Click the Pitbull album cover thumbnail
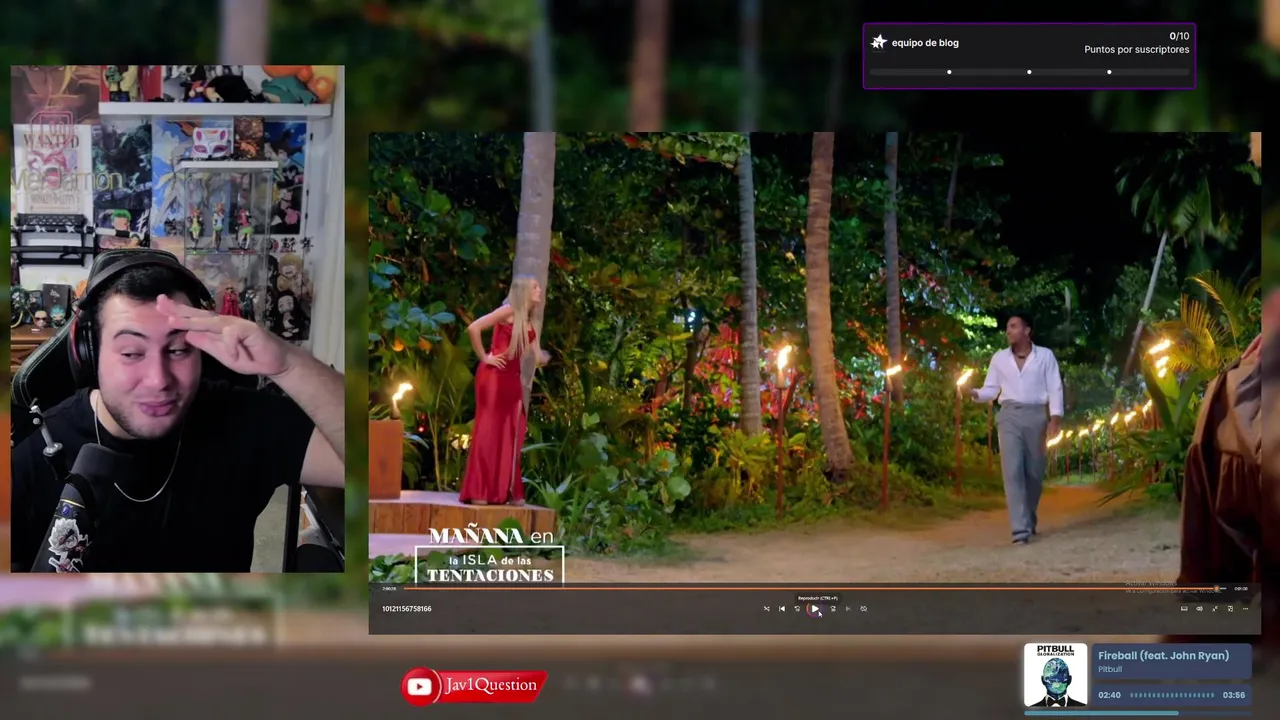Screen dimensions: 1280x720 click(1055, 675)
